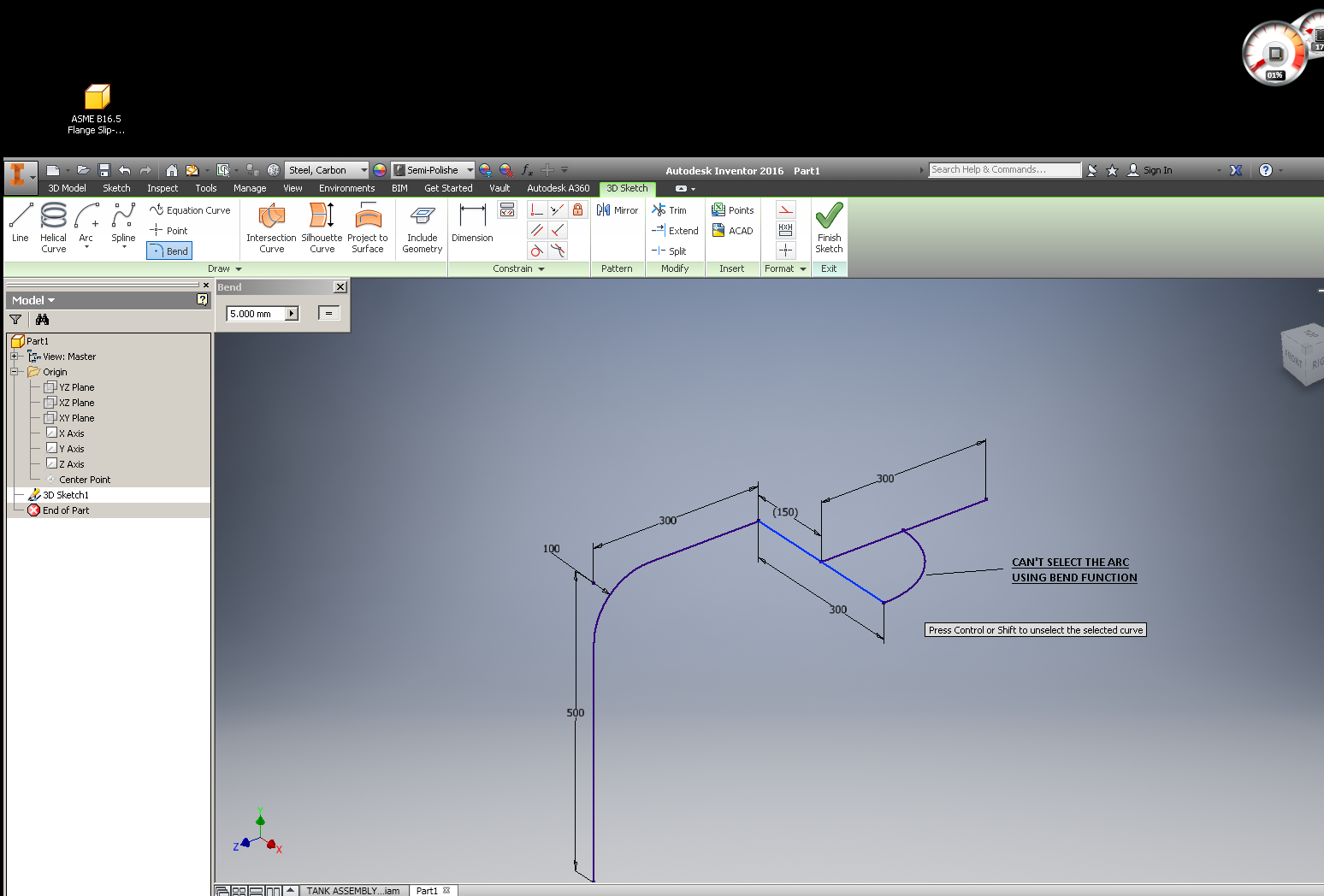
Task: Switch to the 3D Model ribbon tab
Action: [x=66, y=188]
